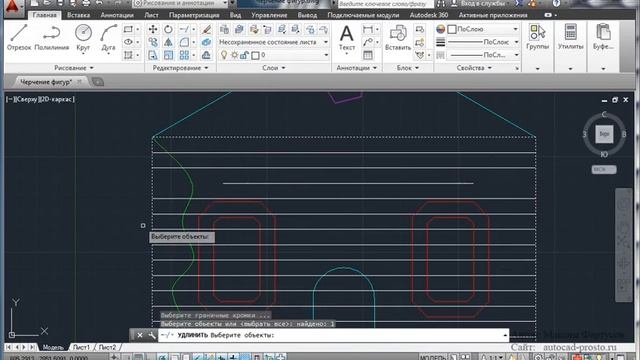Switch to the Вставка ribbon tab

(x=78, y=15)
